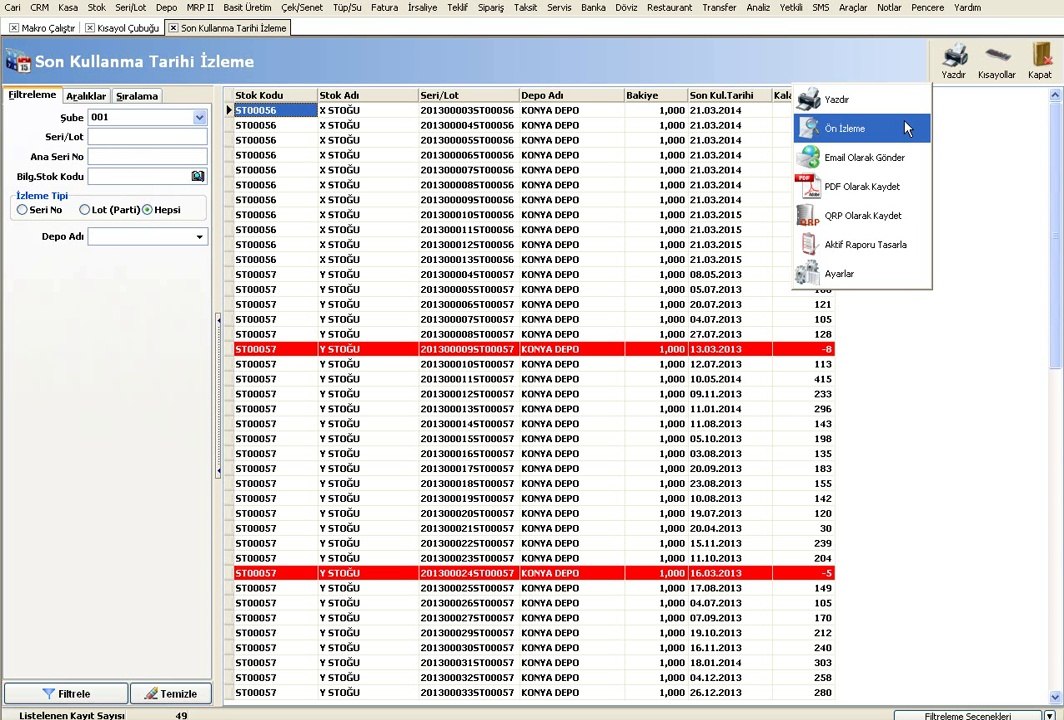Click the calendar icon beside the page title
The height and width of the screenshot is (720, 1064).
[18, 60]
